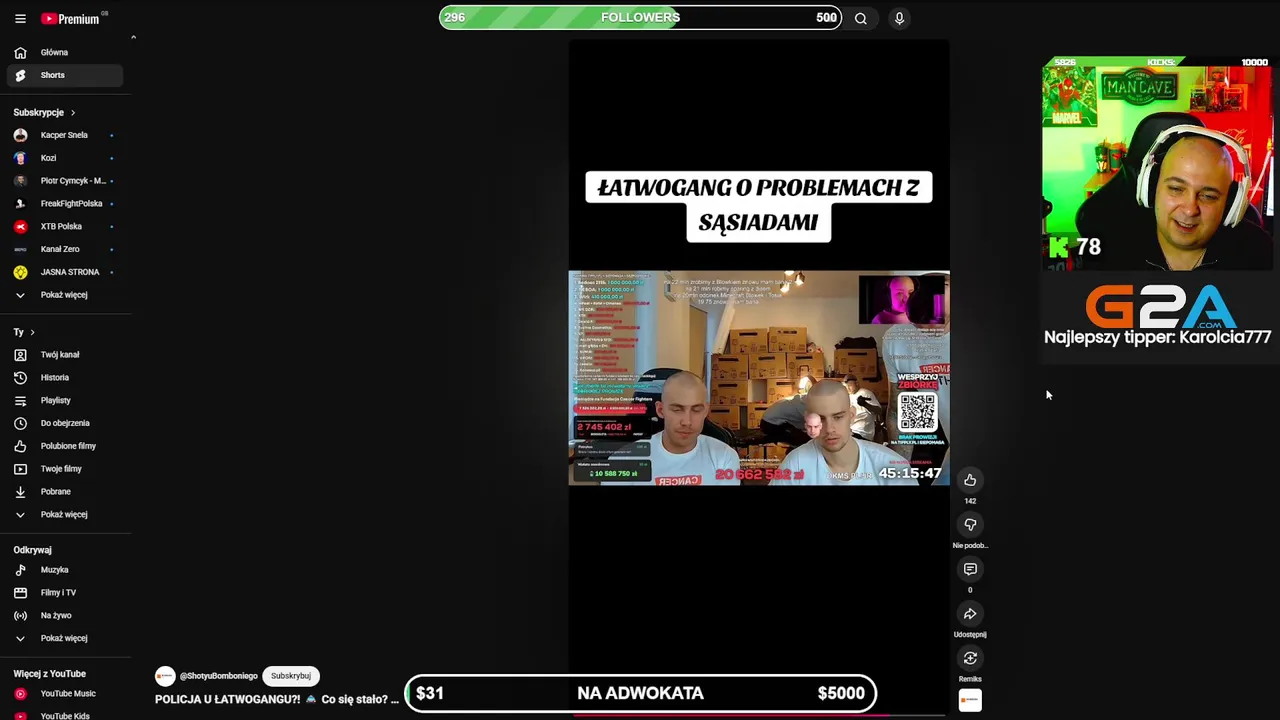The height and width of the screenshot is (720, 1280).
Task: Open YouTube Music link
Action: pos(66,694)
